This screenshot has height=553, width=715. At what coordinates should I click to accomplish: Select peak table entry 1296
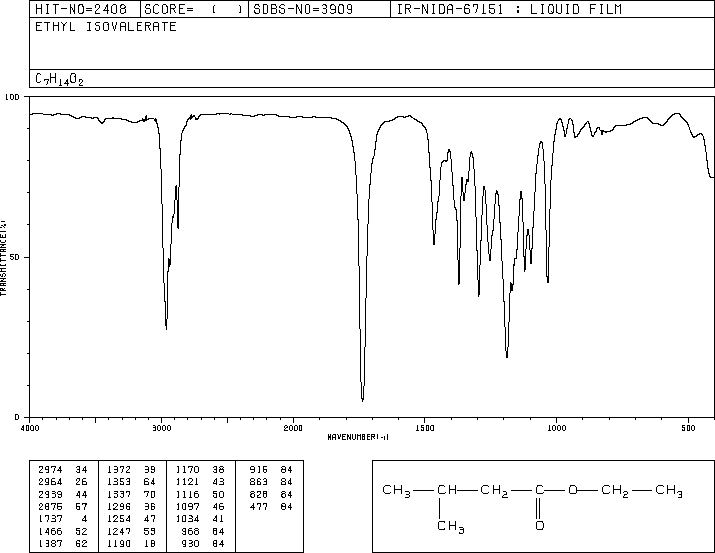click(x=119, y=506)
